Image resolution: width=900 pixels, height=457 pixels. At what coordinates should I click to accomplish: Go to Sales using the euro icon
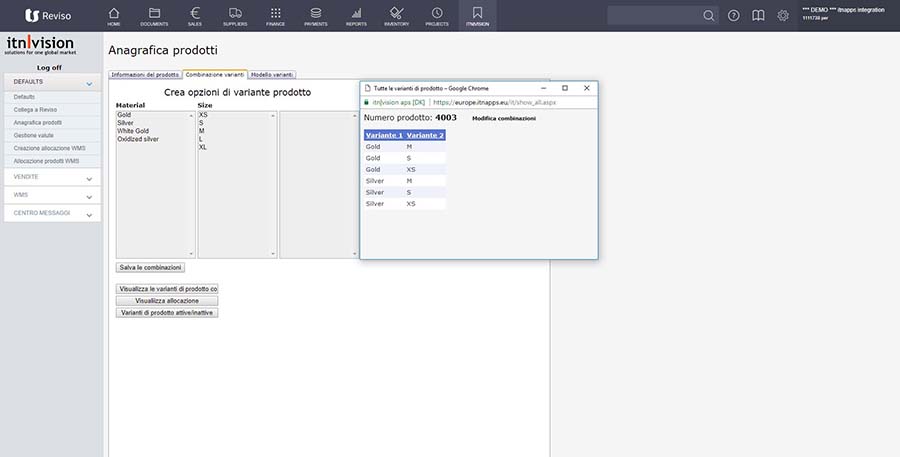[194, 15]
